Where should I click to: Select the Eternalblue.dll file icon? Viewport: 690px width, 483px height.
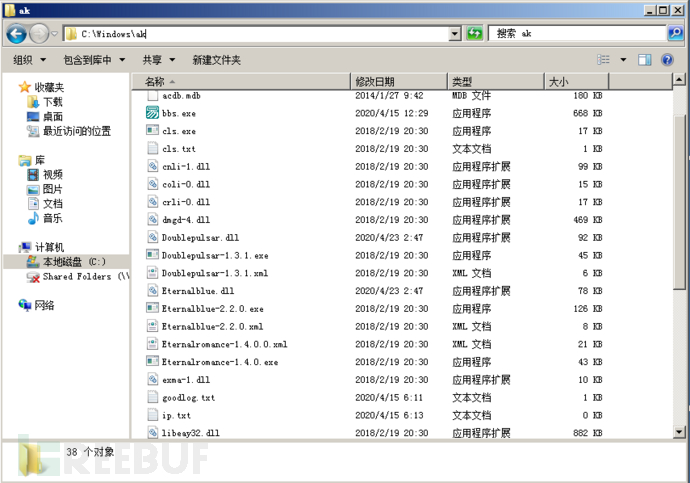click(152, 290)
